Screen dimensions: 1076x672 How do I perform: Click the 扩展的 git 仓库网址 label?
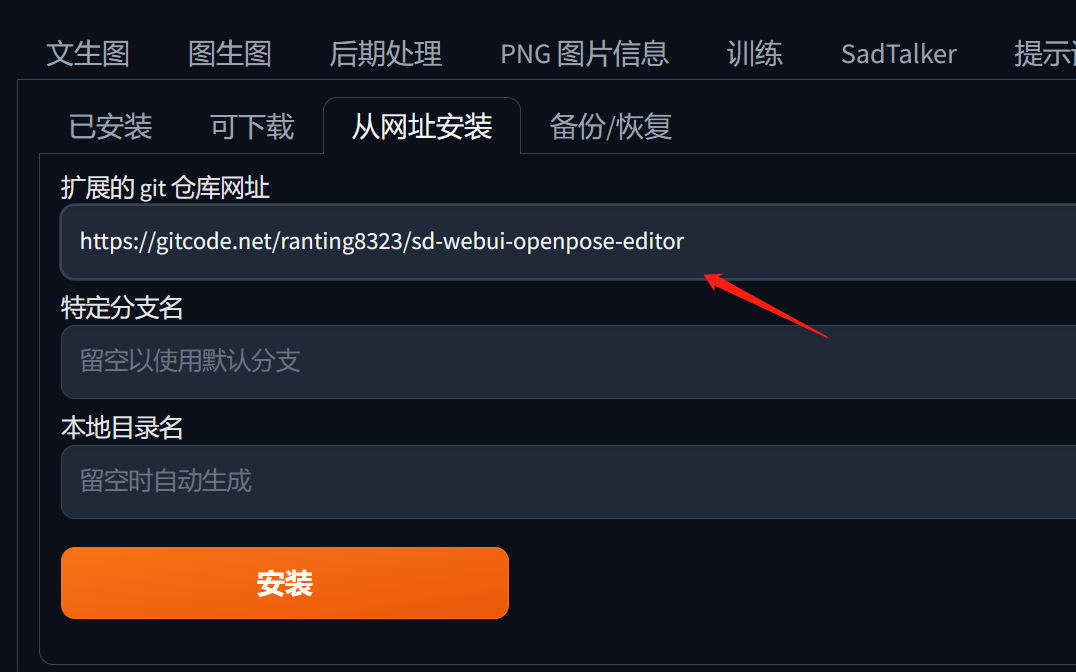pos(165,187)
